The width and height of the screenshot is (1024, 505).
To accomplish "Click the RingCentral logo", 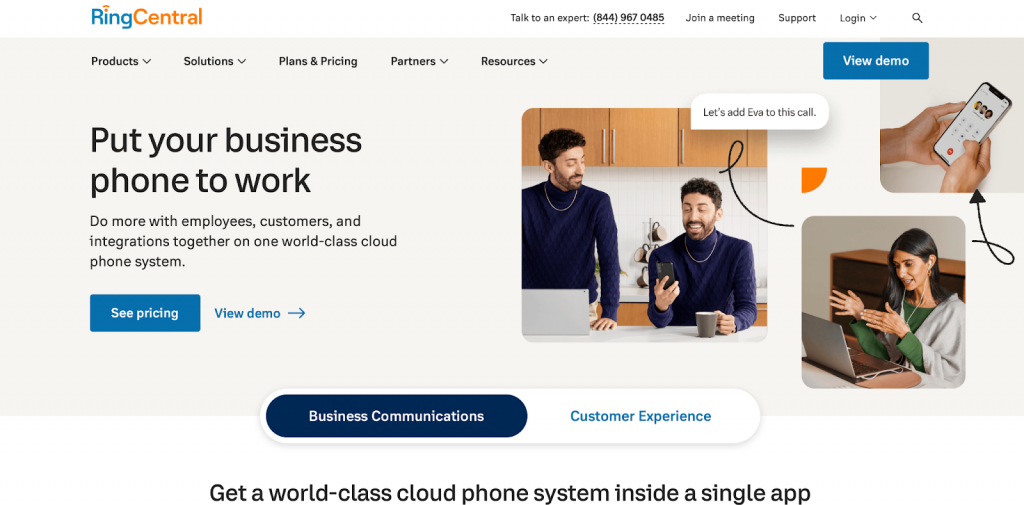I will 147,16.
